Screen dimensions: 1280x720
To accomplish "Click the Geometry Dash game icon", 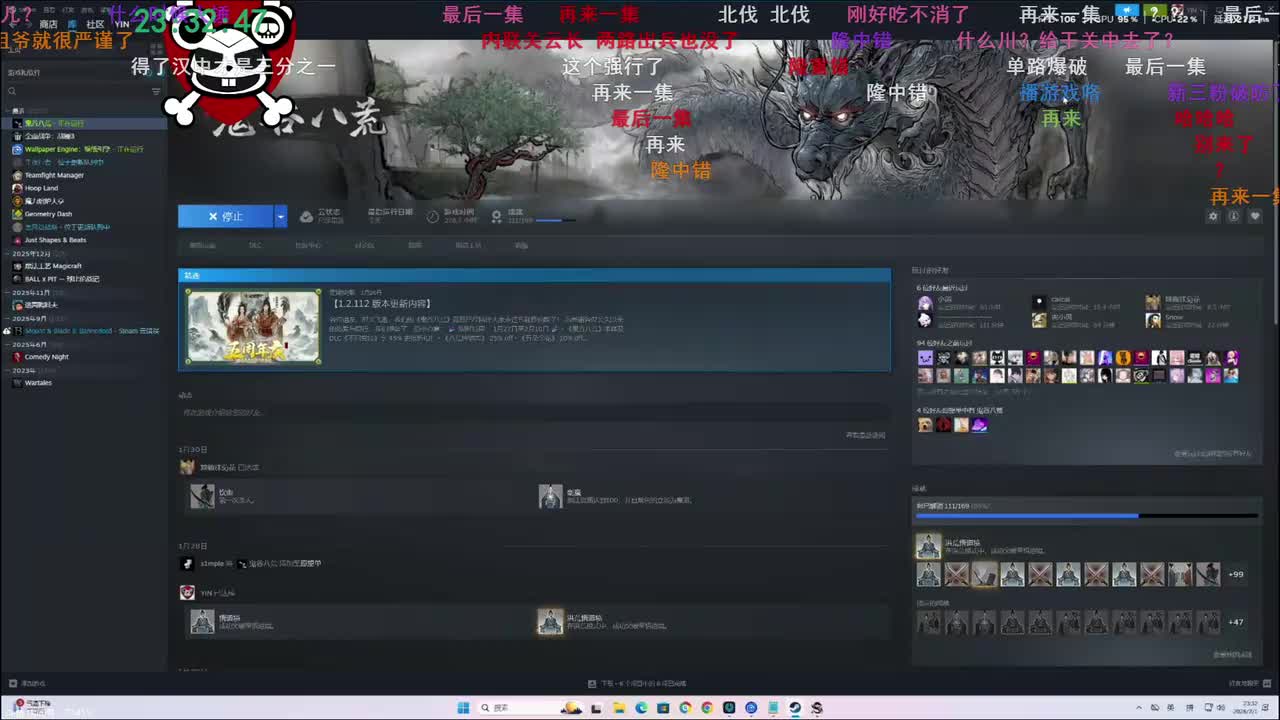I will (17, 214).
